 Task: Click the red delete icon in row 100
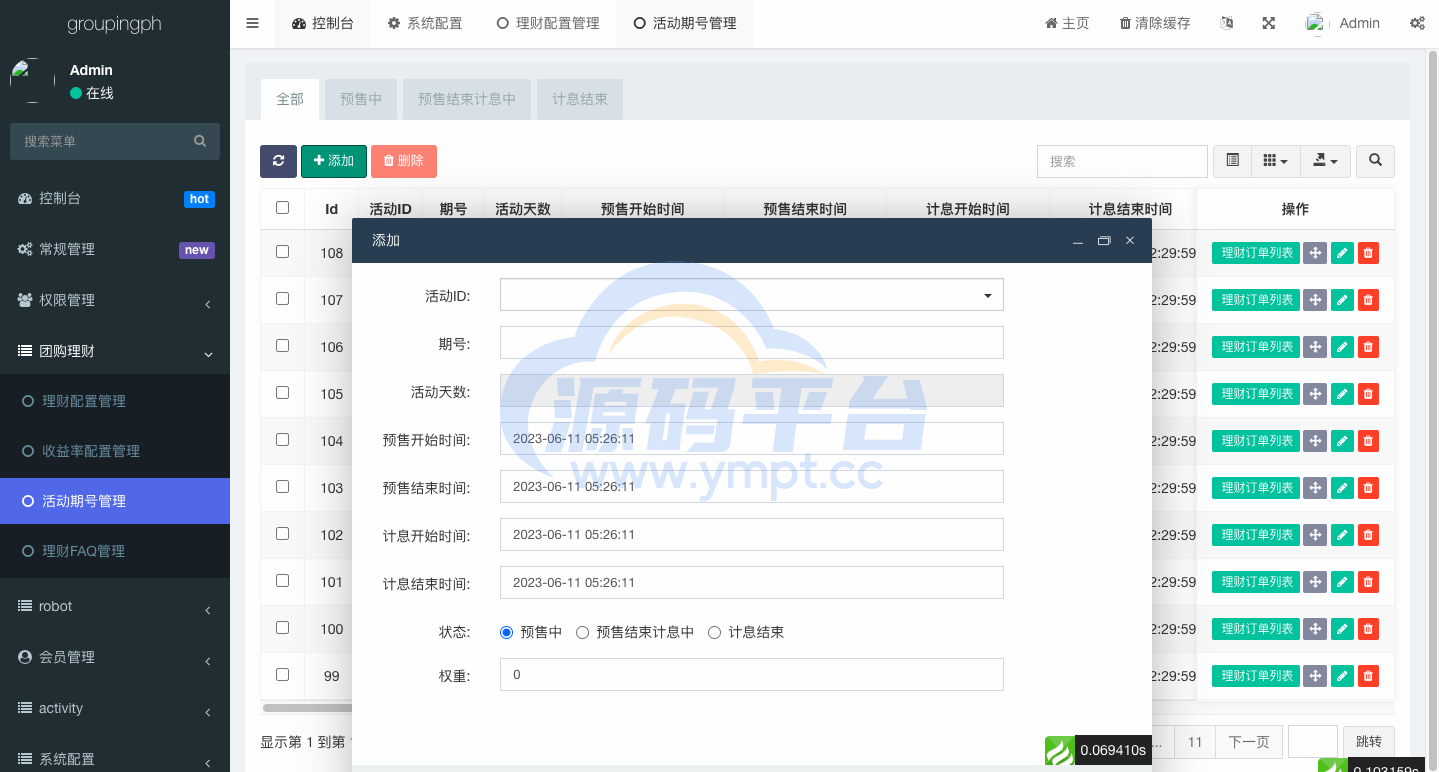1368,629
